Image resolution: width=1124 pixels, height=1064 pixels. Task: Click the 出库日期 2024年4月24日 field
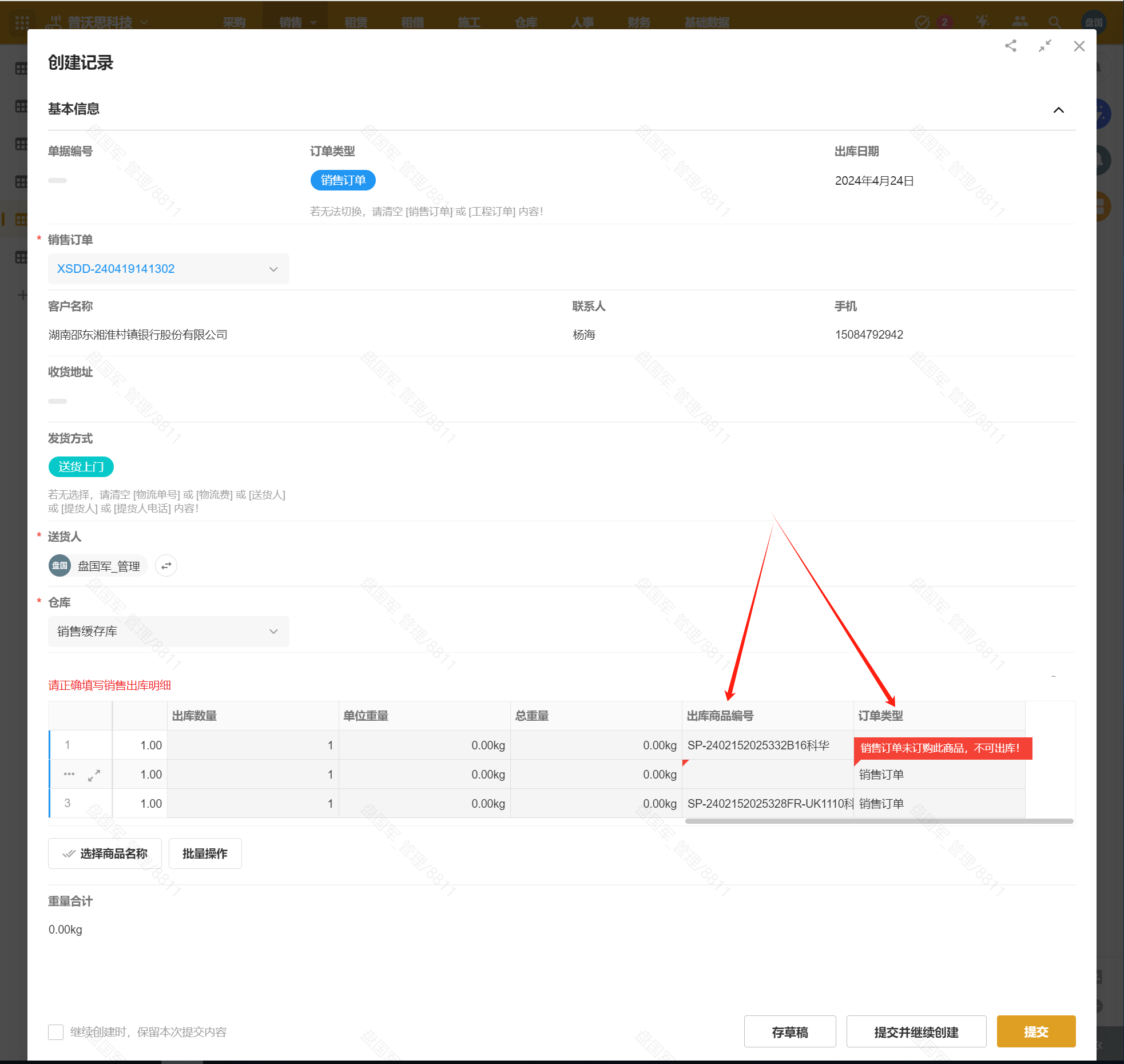pyautogui.click(x=874, y=181)
